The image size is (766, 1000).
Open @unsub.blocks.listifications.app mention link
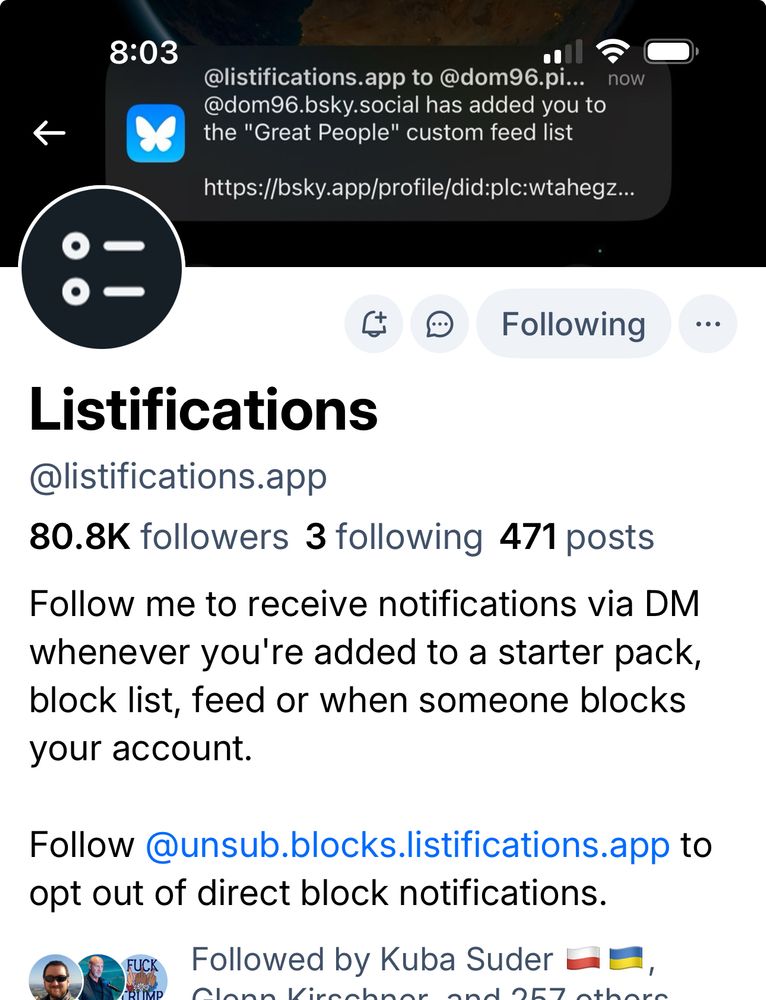coord(407,845)
